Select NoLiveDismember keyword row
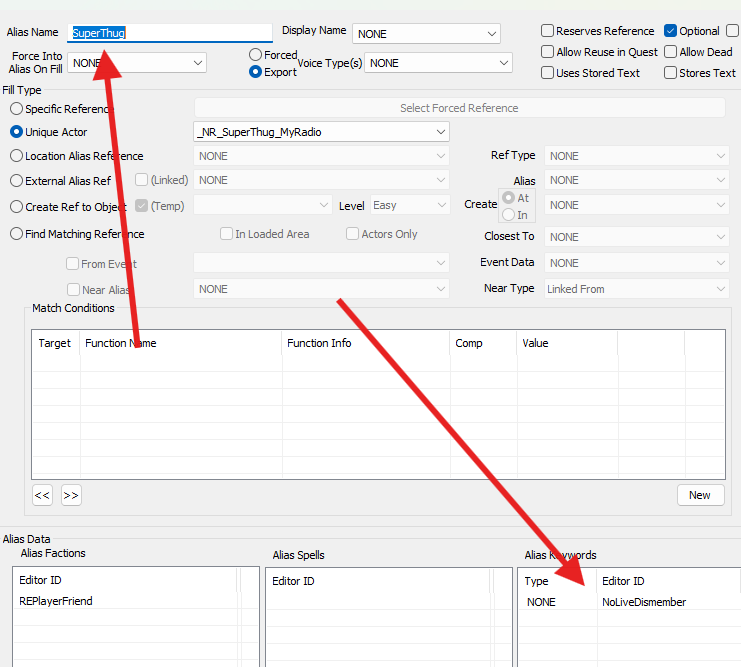This screenshot has width=741, height=667. 629,602
